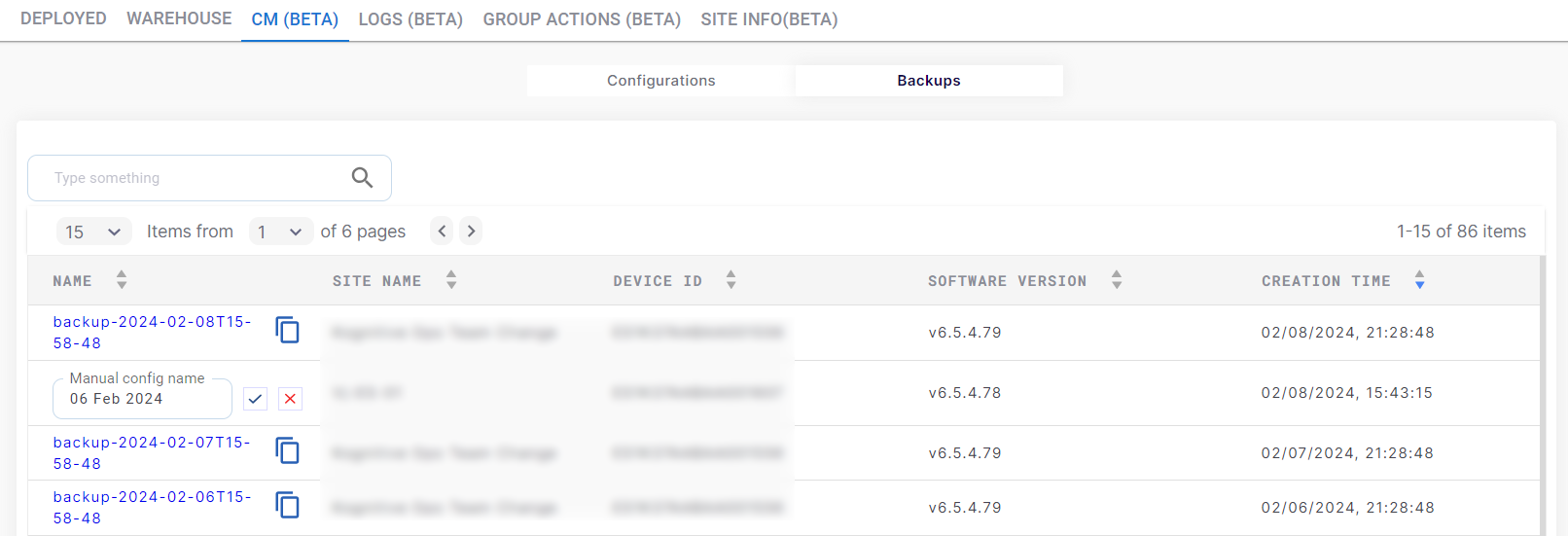Open the WAREHOUSE tab
The image size is (1568, 536).
point(179,18)
